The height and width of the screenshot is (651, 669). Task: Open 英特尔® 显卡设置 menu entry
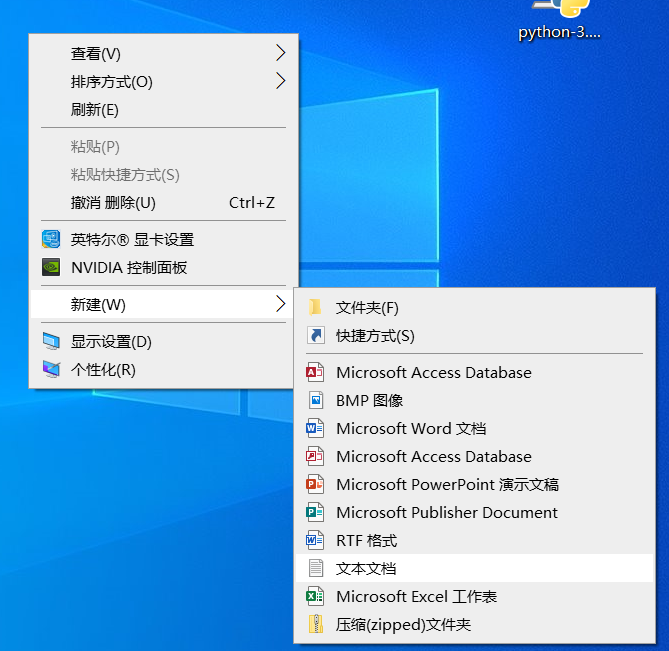point(163,239)
